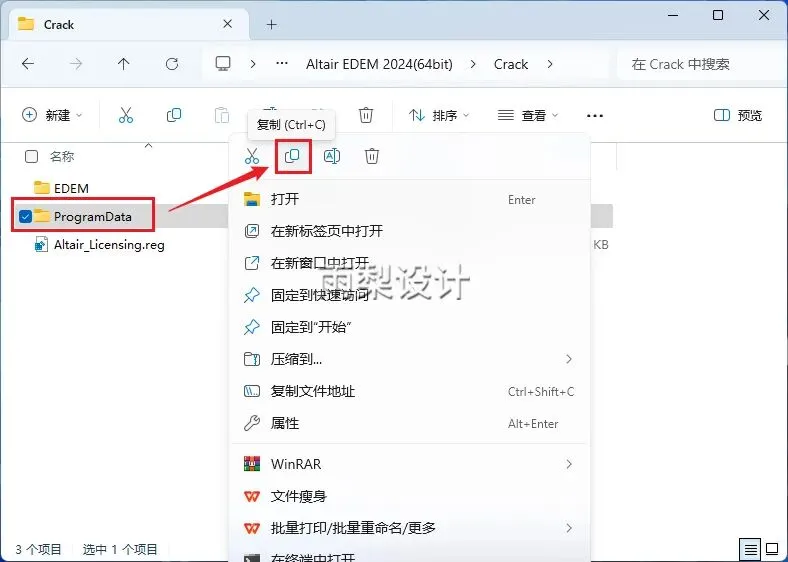This screenshot has height=562, width=788.
Task: Open the 新建 dropdown
Action: pos(52,115)
